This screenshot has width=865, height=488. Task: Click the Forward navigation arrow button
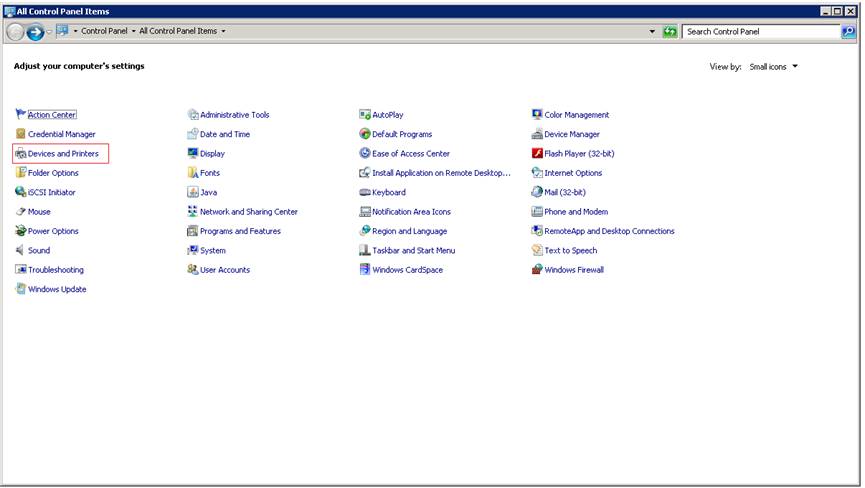pos(35,32)
